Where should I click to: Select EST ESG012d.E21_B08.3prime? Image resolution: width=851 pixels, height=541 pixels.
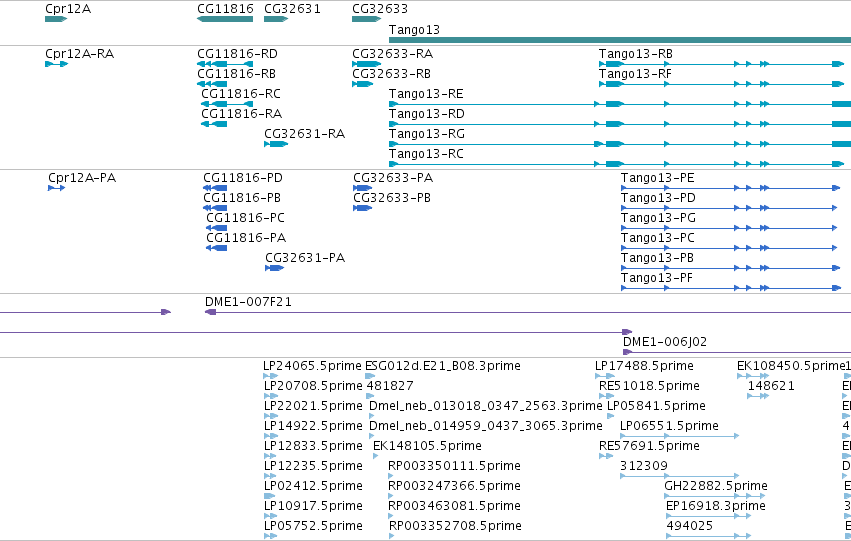(x=443, y=366)
